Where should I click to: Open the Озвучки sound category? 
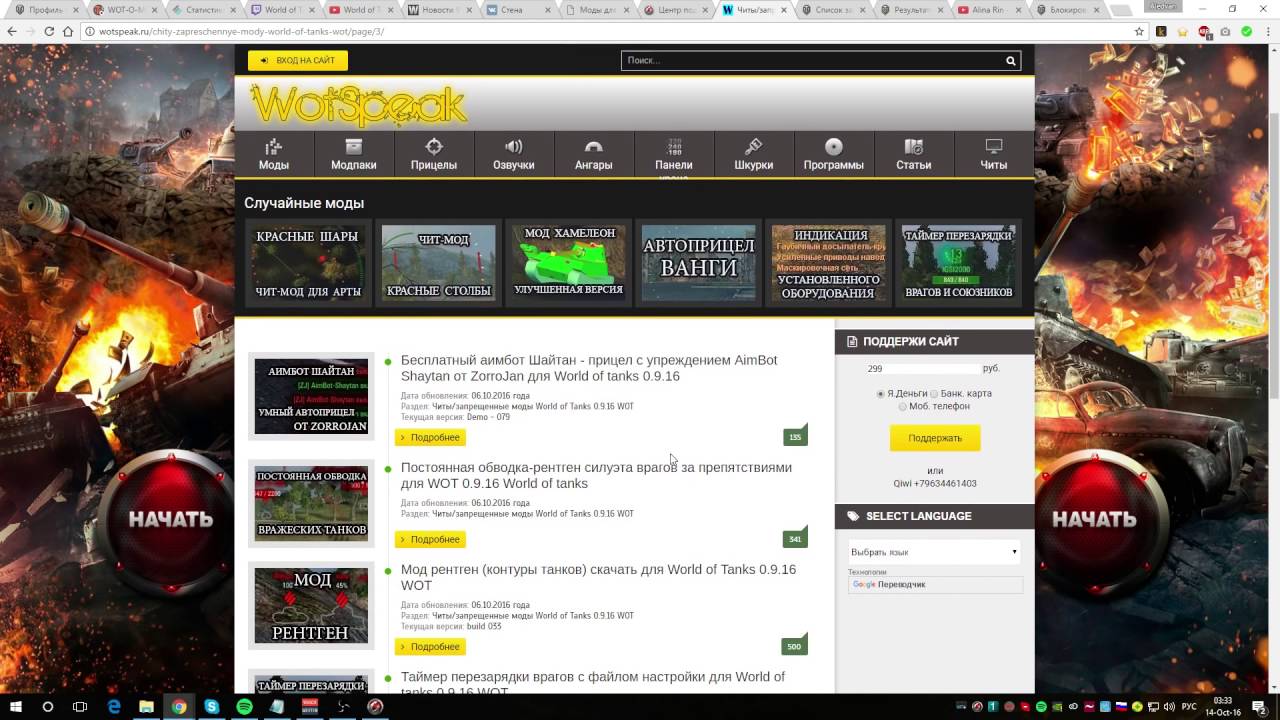pyautogui.click(x=514, y=154)
